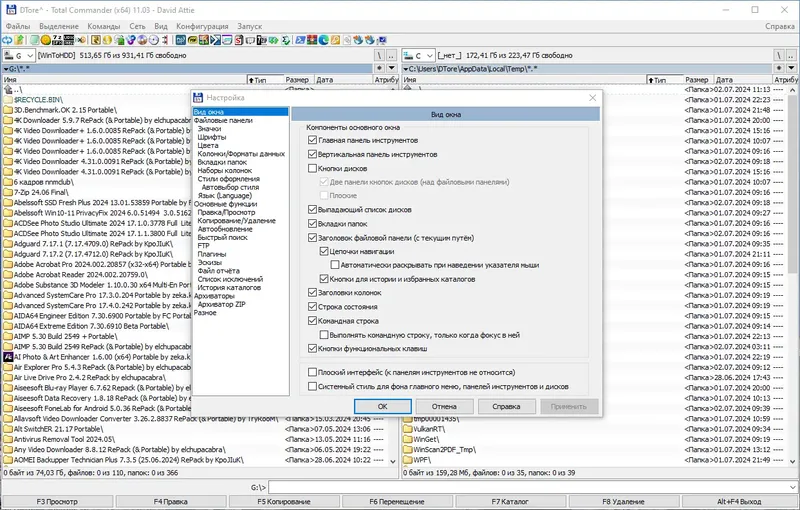
Task: Open the Справка menu in menu bar
Action: 780,26
